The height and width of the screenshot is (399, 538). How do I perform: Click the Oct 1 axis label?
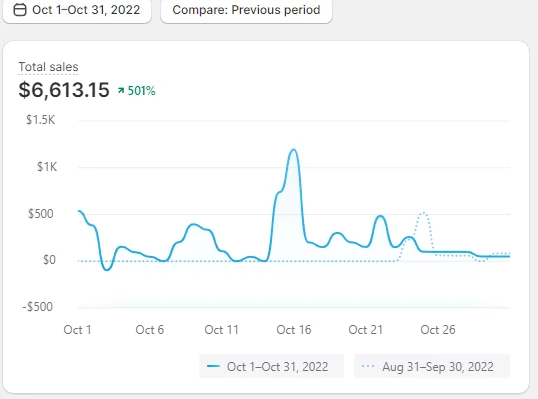pos(78,330)
